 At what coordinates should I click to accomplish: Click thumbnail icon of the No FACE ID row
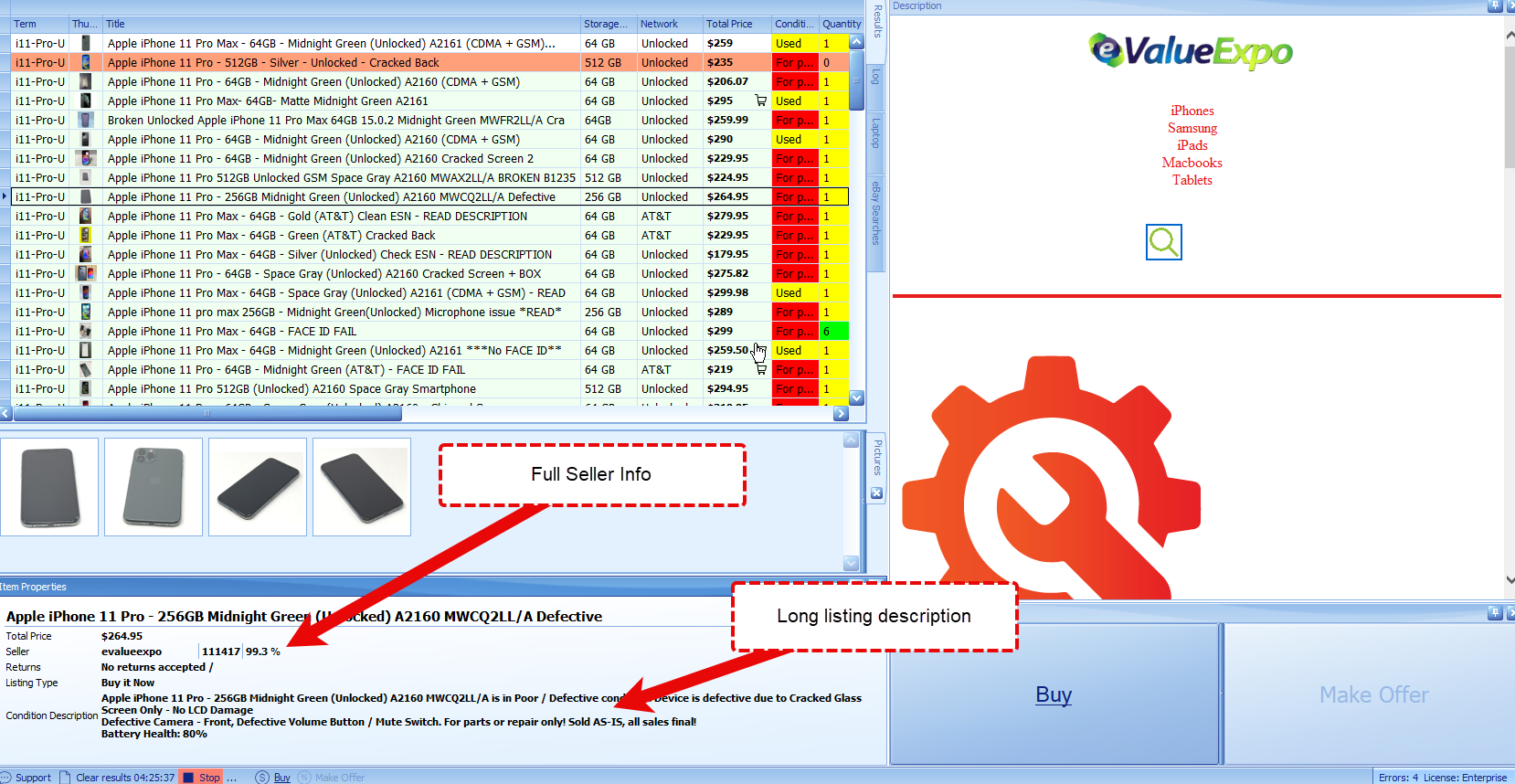(x=85, y=350)
